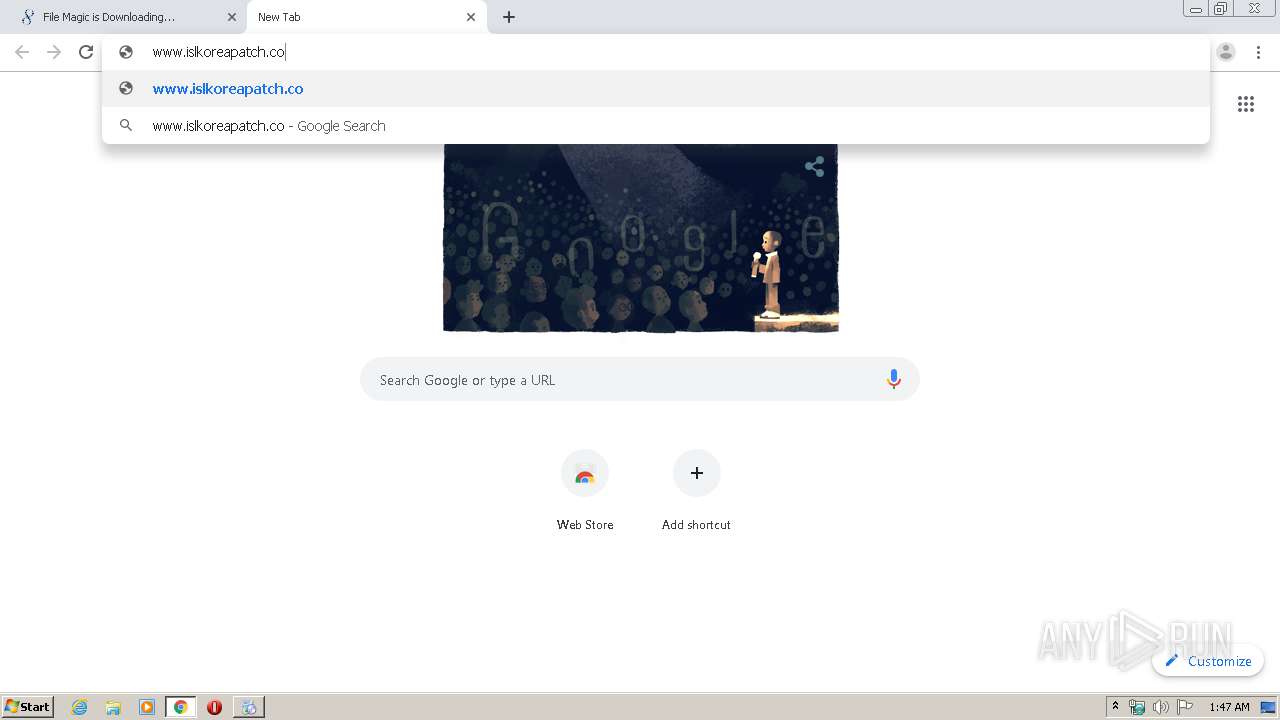This screenshot has height=720, width=1280.
Task: Open the Chrome profile avatar
Action: pyautogui.click(x=1226, y=52)
